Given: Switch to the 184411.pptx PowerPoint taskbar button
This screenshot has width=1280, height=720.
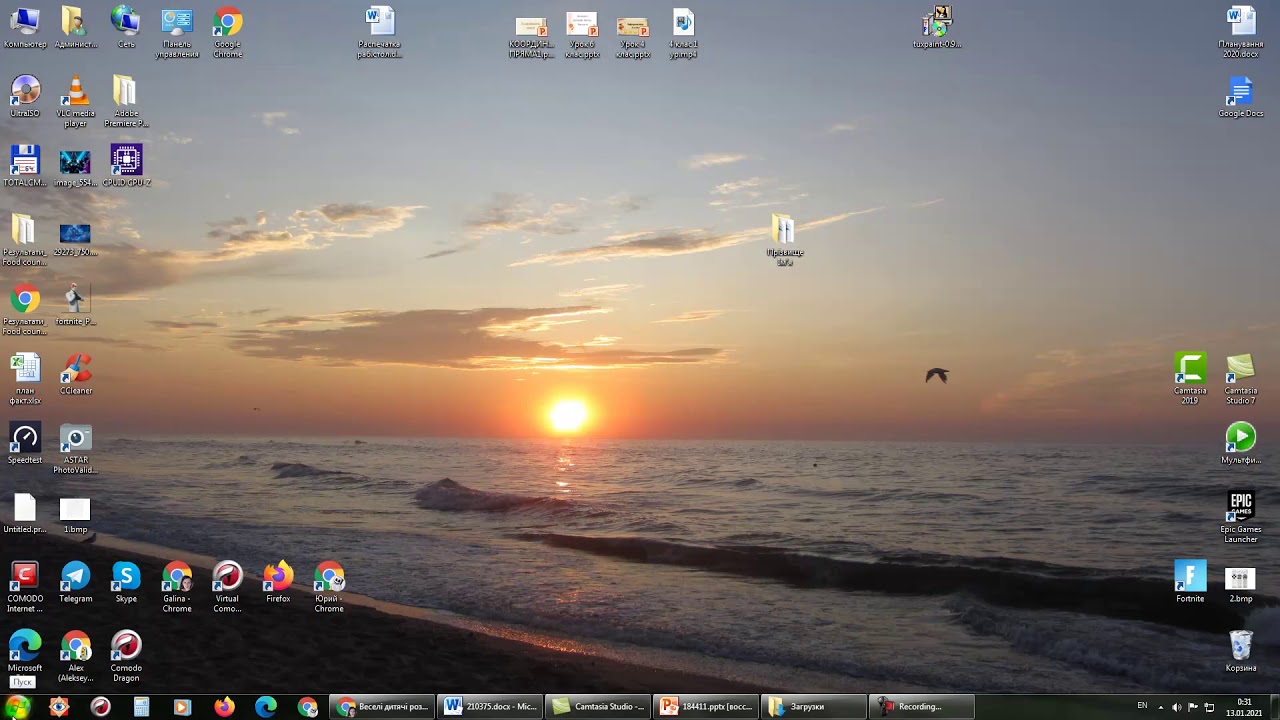Looking at the screenshot, I should coord(707,707).
